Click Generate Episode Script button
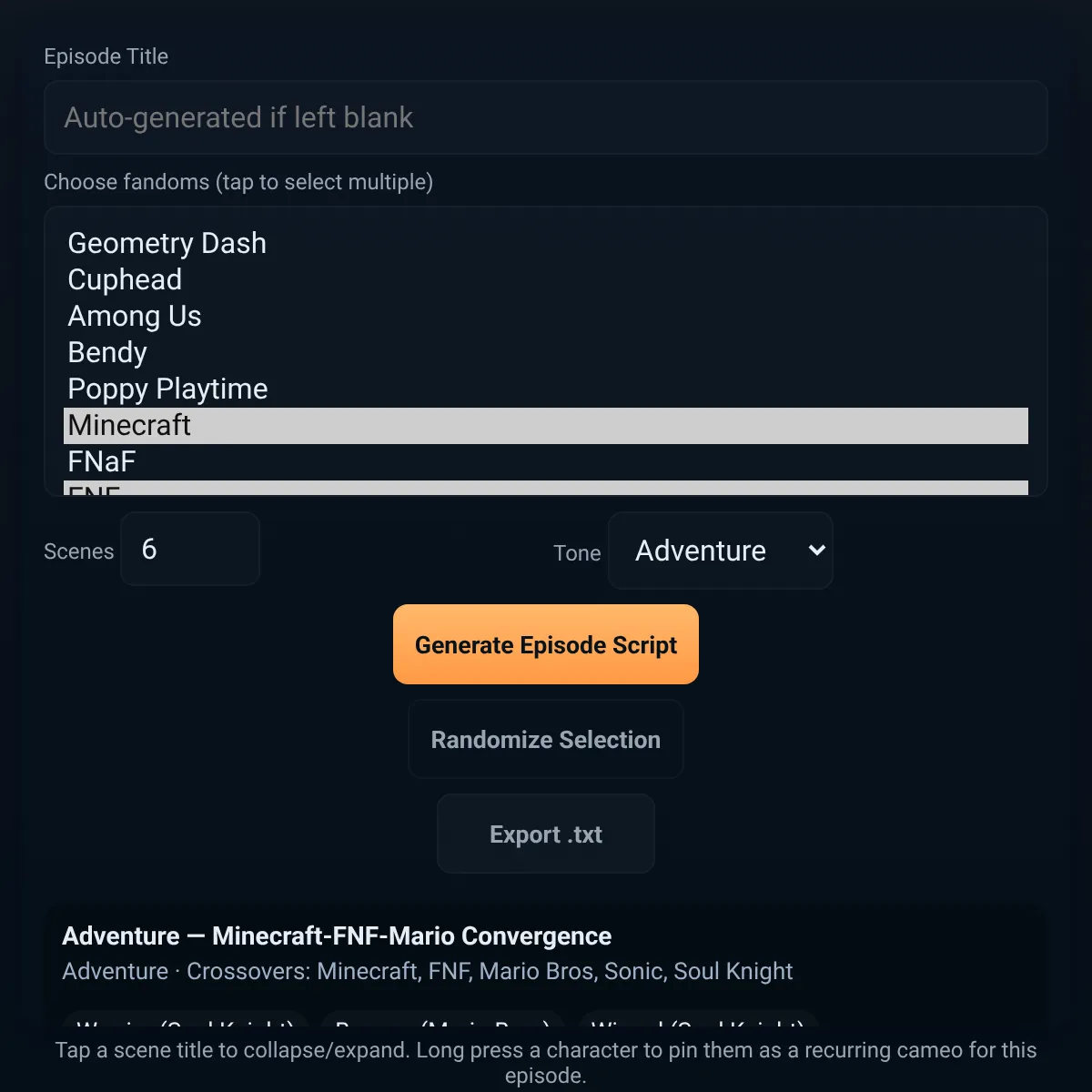The height and width of the screenshot is (1092, 1092). [x=546, y=644]
